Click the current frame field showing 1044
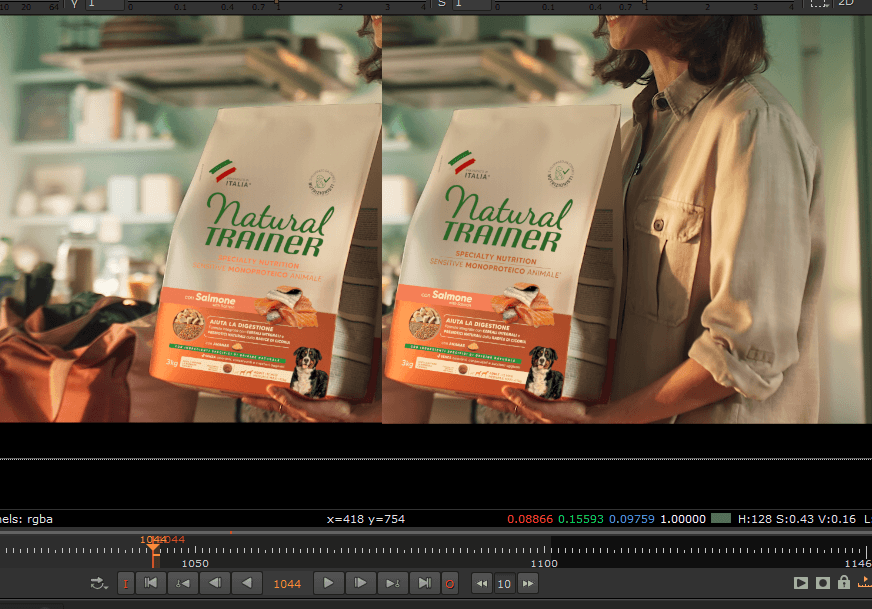This screenshot has height=609, width=872. [x=287, y=583]
